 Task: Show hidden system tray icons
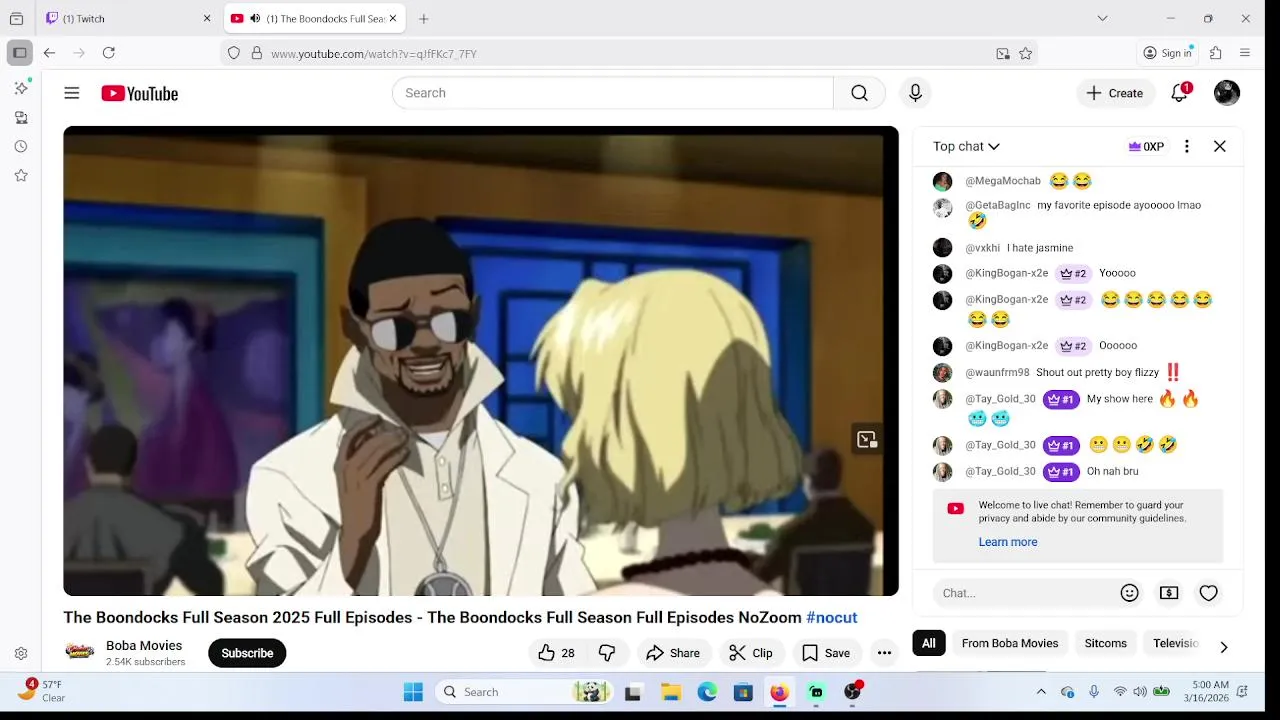pyautogui.click(x=1041, y=692)
